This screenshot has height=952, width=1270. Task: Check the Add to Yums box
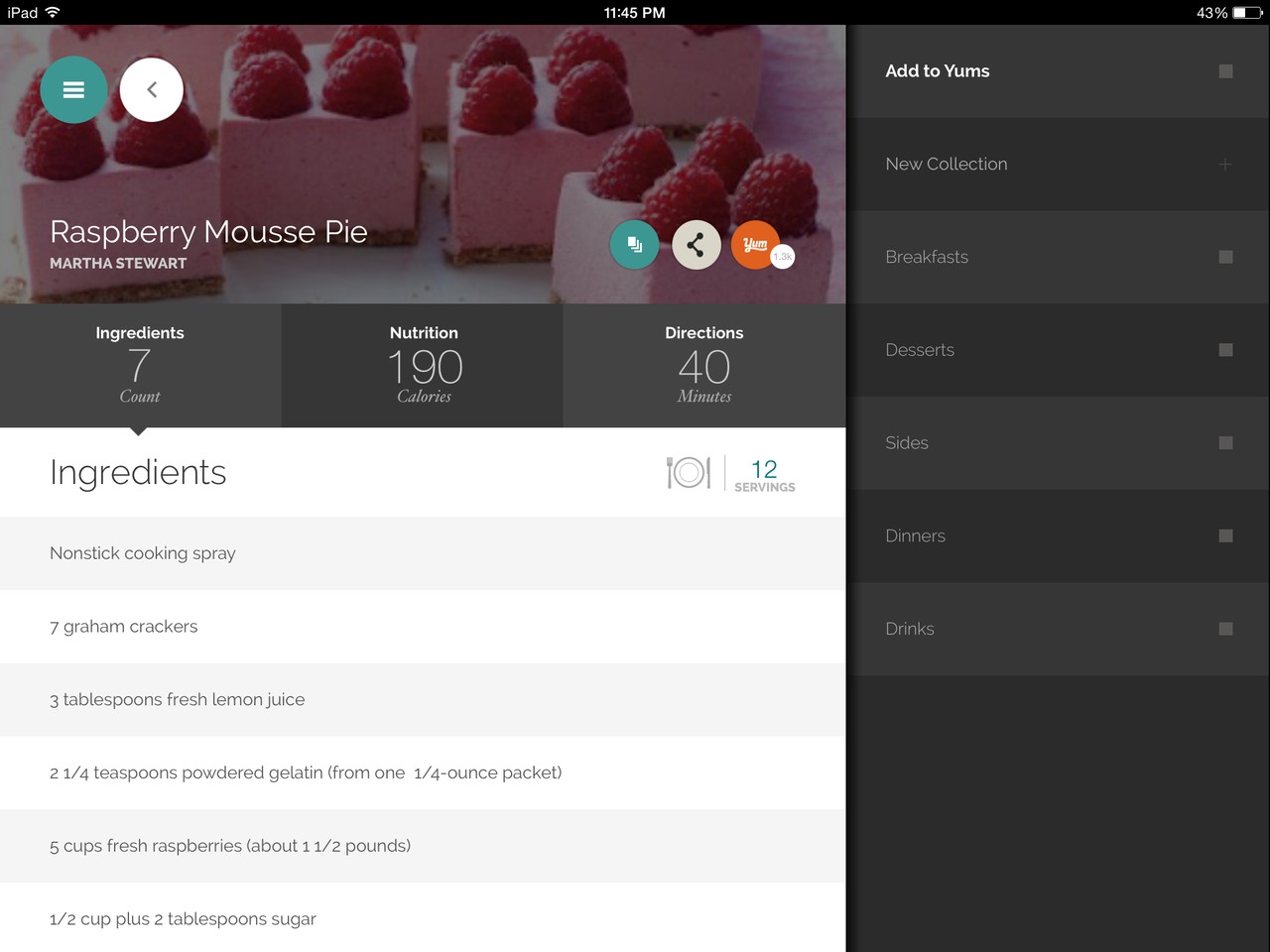click(1225, 71)
